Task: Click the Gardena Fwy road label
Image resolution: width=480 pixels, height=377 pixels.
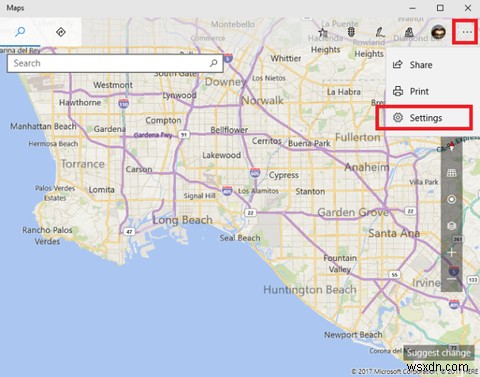Action: [x=153, y=135]
